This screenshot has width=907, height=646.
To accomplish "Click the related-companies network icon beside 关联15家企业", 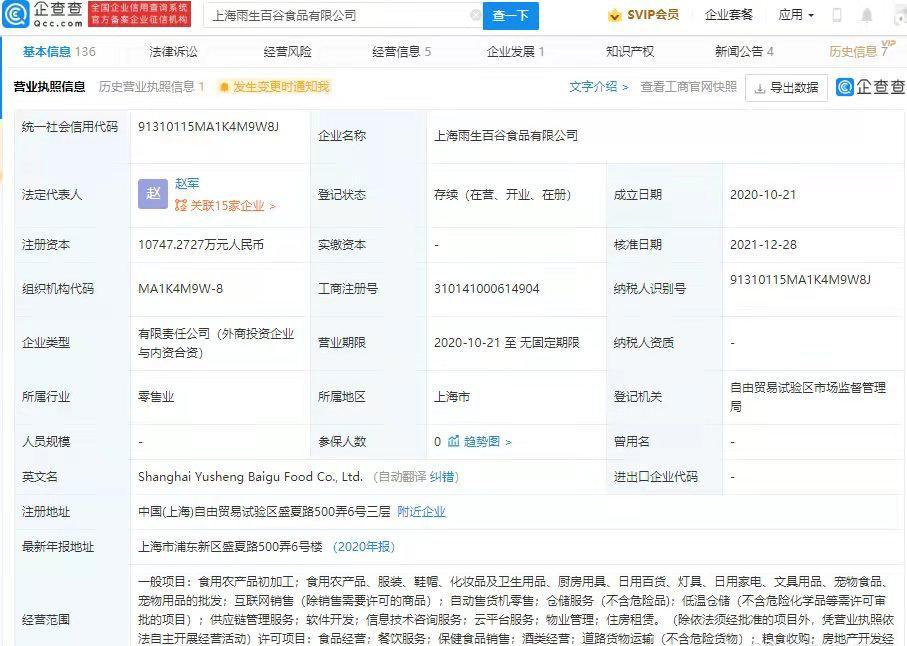I will pos(180,205).
